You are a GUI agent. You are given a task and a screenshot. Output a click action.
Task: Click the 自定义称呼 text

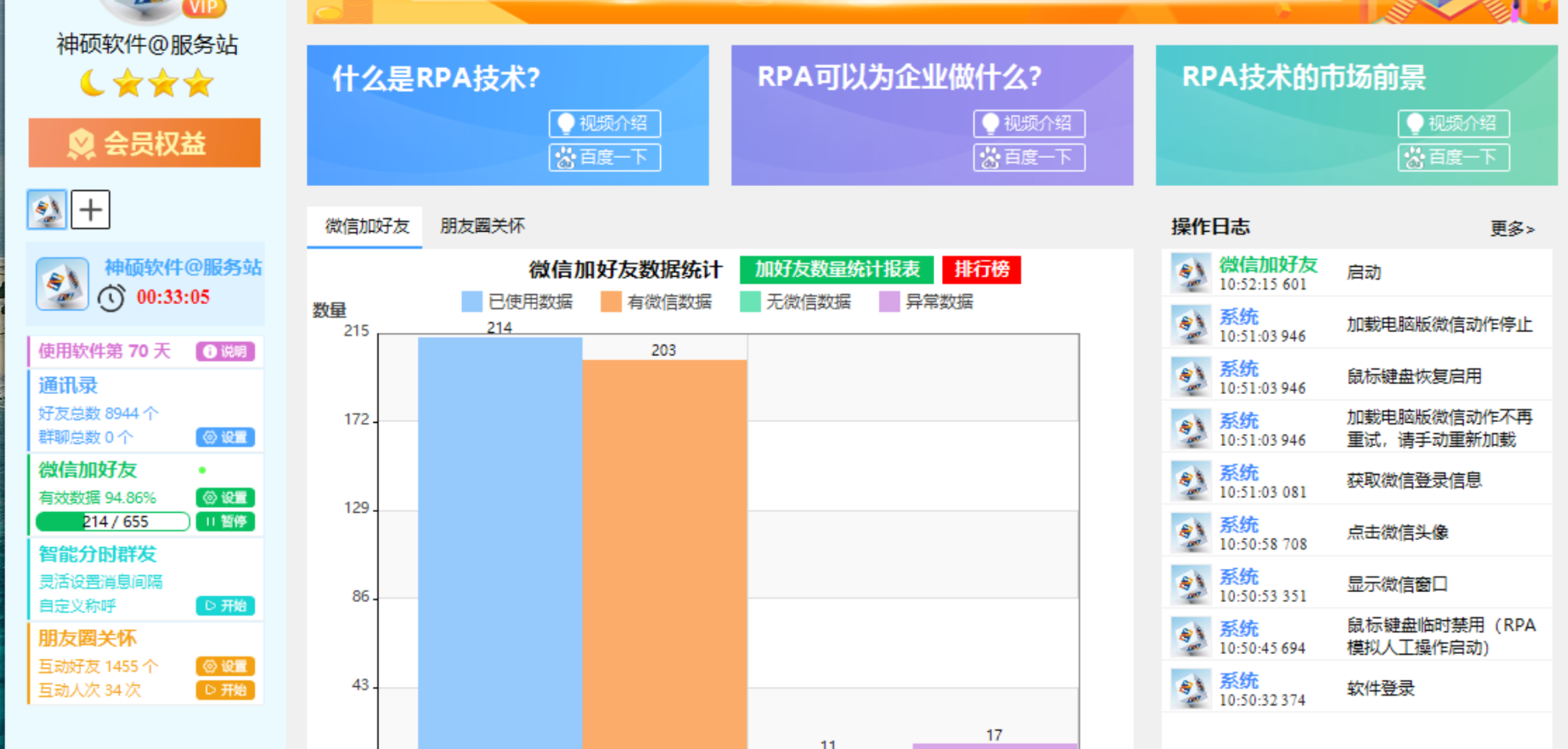pos(77,605)
